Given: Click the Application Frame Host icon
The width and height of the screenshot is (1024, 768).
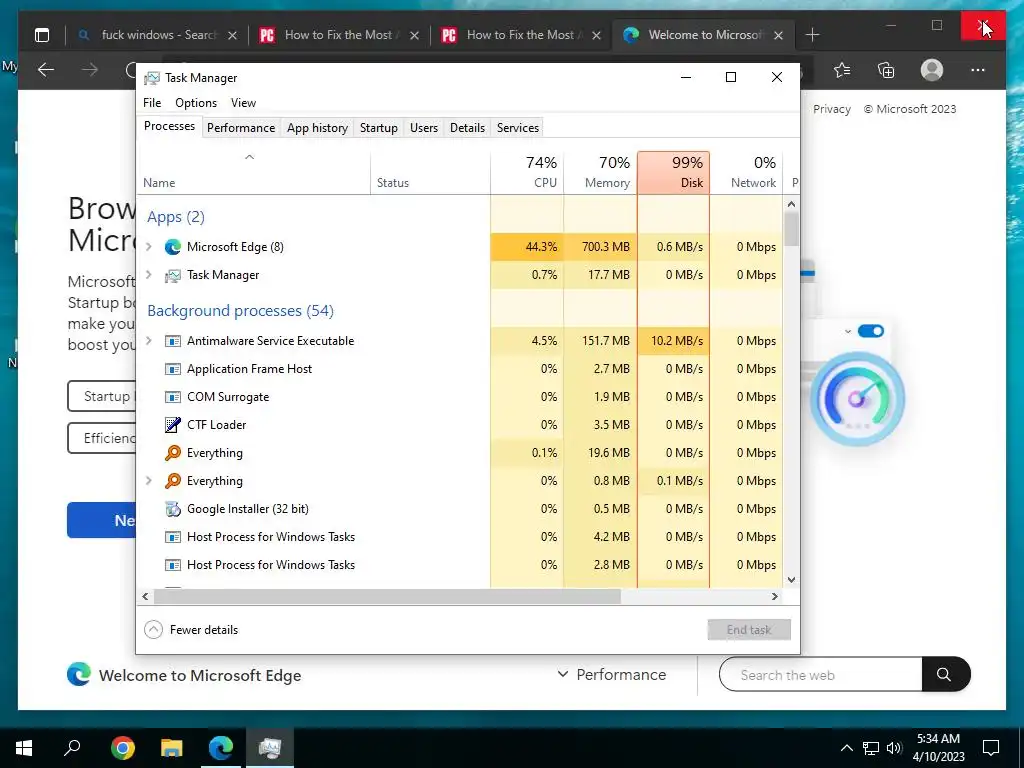Looking at the screenshot, I should (x=172, y=369).
